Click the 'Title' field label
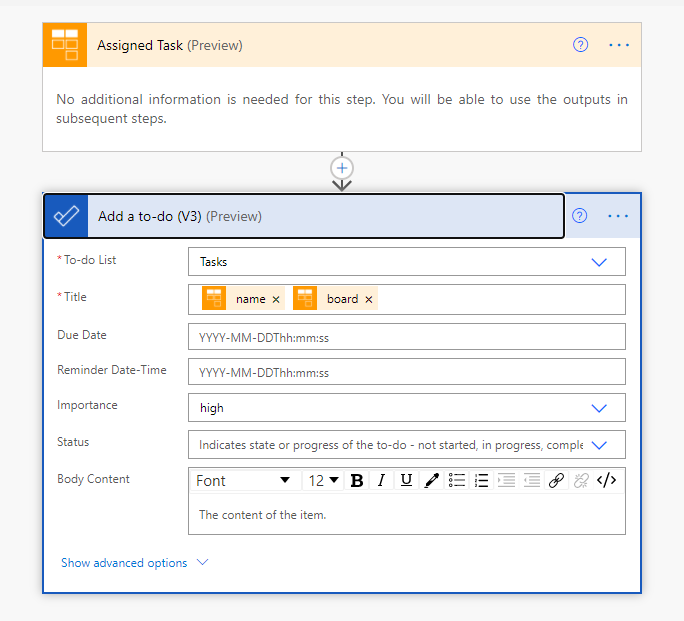Viewport: 684px width, 621px height. coord(75,297)
